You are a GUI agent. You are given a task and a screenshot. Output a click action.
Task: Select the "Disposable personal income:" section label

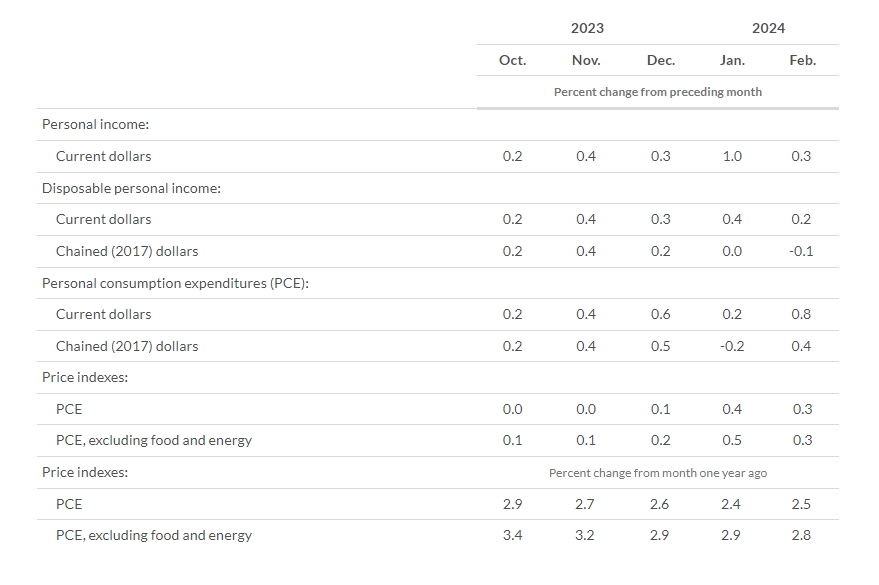[131, 187]
